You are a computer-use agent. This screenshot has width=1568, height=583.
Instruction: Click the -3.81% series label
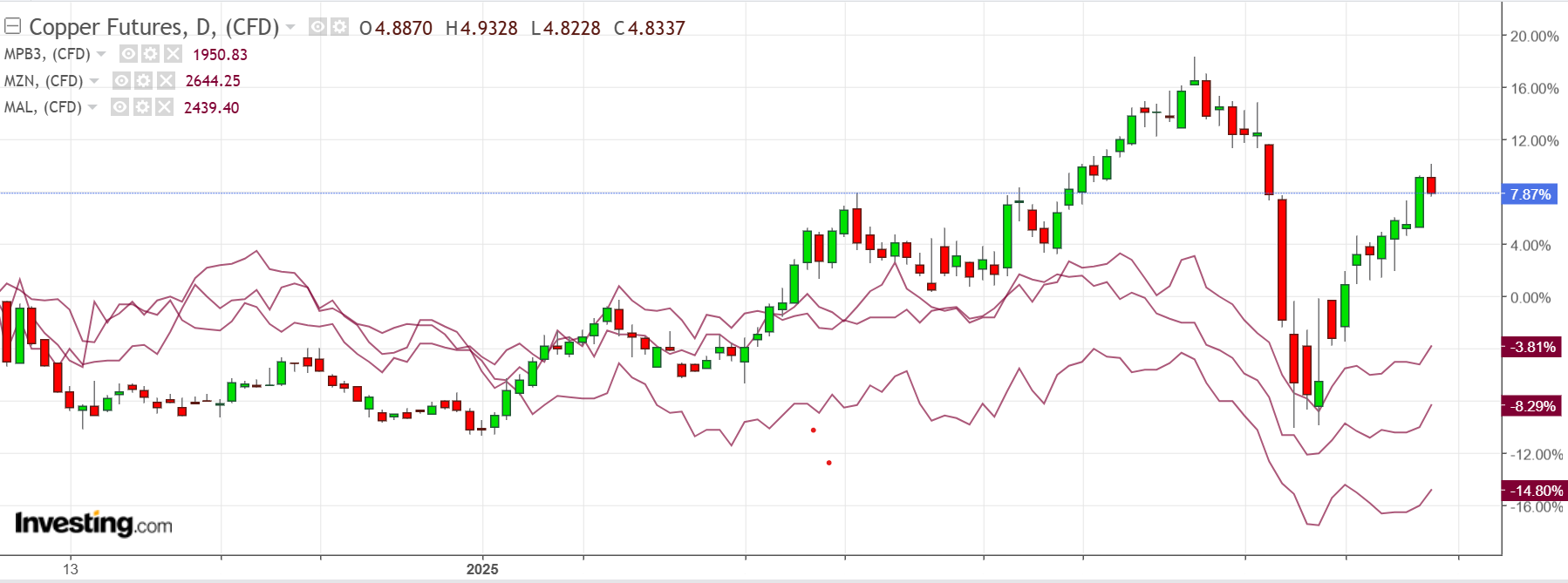(1533, 347)
